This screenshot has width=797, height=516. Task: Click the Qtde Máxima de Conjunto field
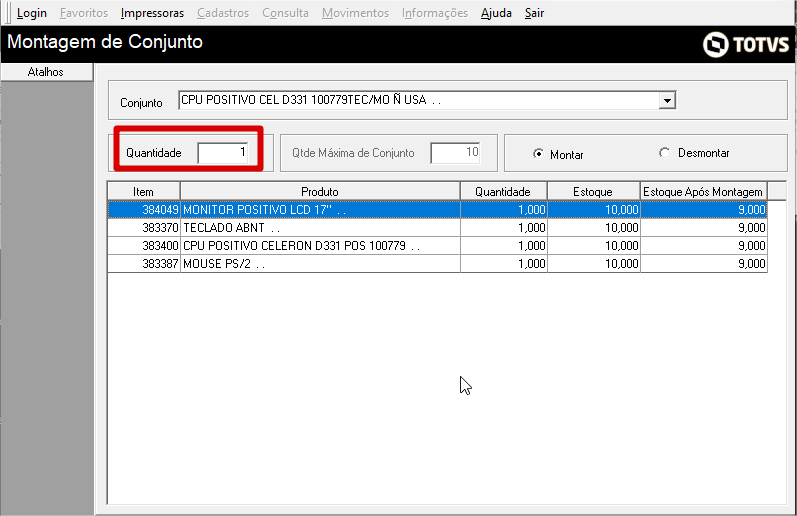(455, 153)
